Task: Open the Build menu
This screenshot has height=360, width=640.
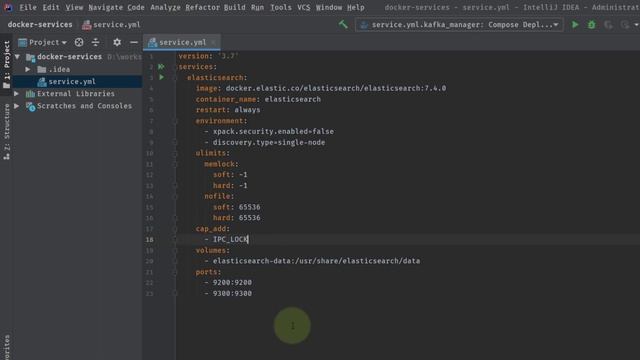Action: click(x=235, y=7)
